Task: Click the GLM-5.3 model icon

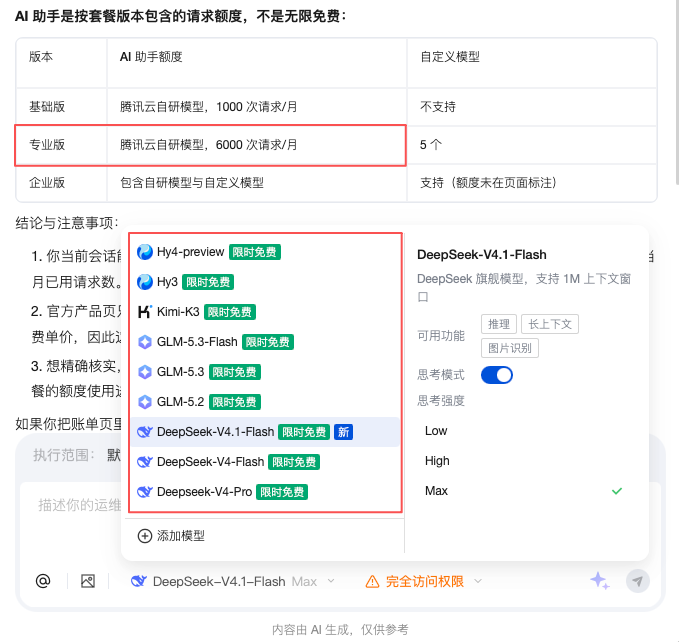Action: [x=145, y=372]
